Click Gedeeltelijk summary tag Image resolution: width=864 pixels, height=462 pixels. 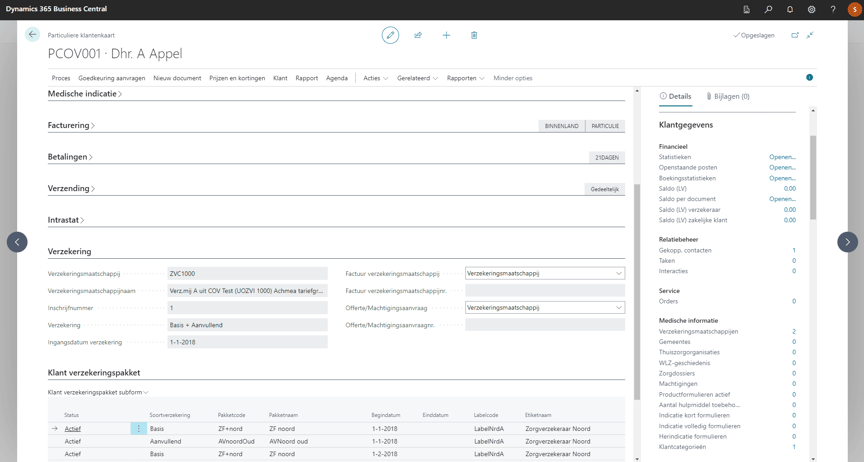pyautogui.click(x=604, y=189)
